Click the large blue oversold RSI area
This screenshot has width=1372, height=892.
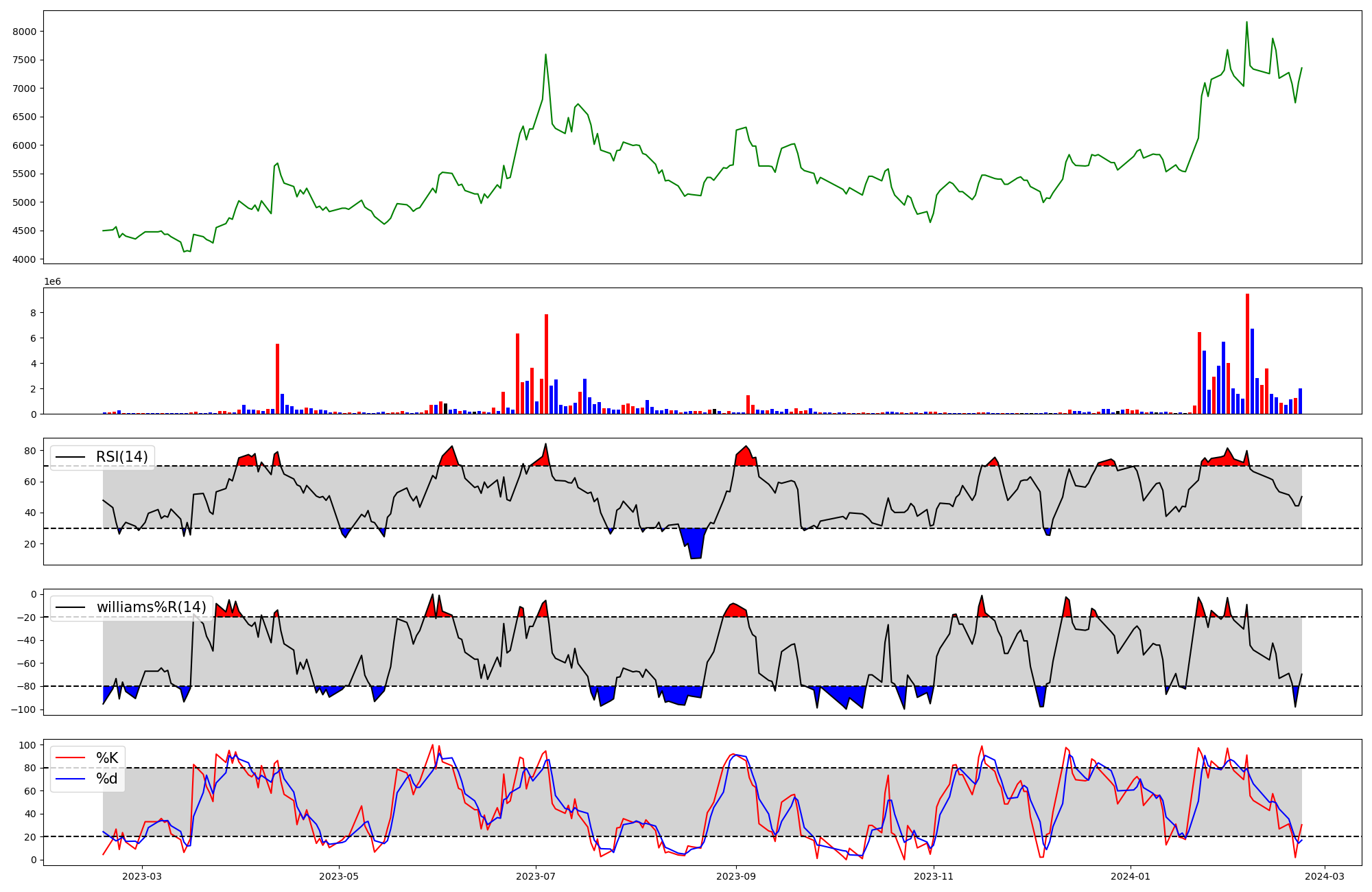click(695, 543)
